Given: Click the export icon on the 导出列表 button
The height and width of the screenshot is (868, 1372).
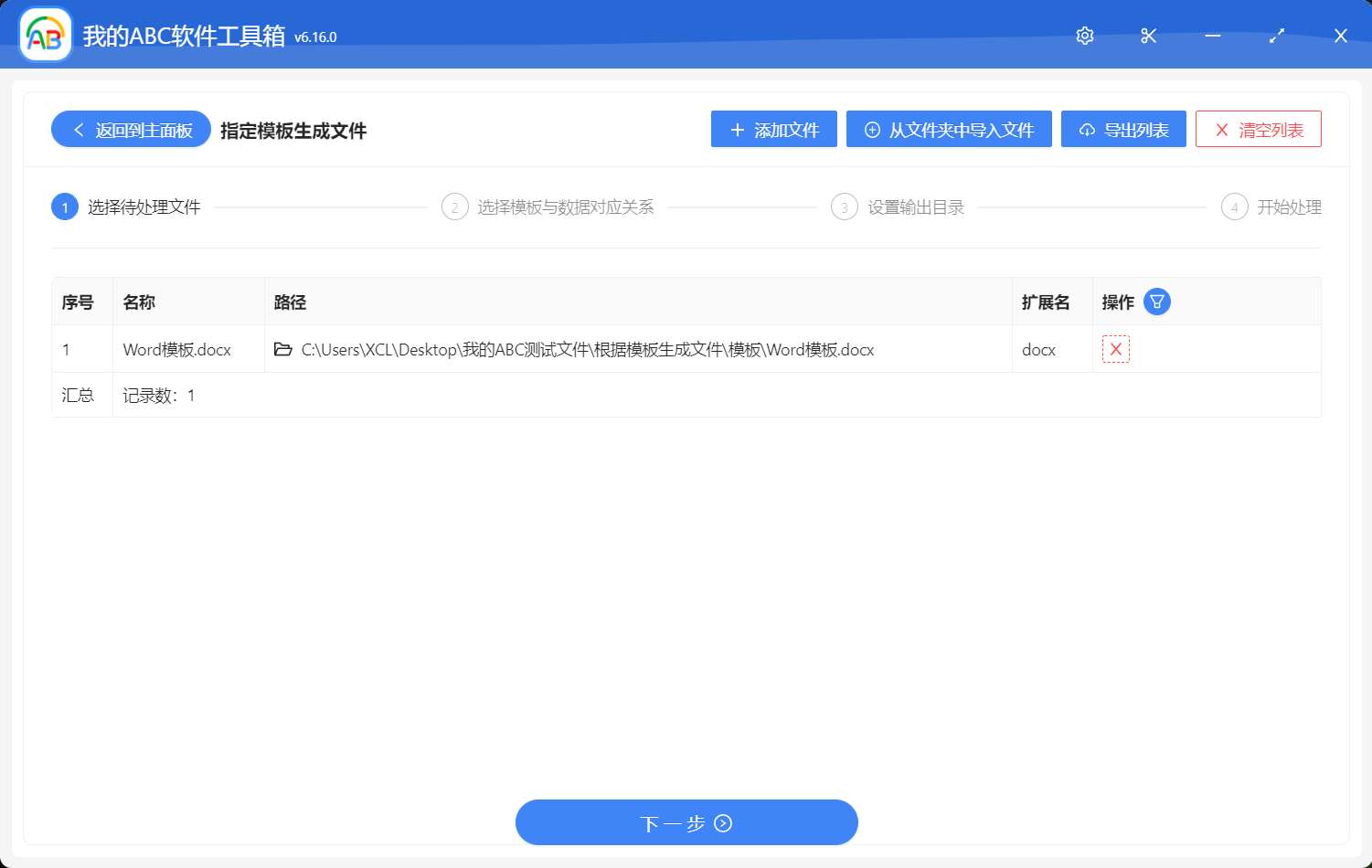Looking at the screenshot, I should coord(1087,130).
